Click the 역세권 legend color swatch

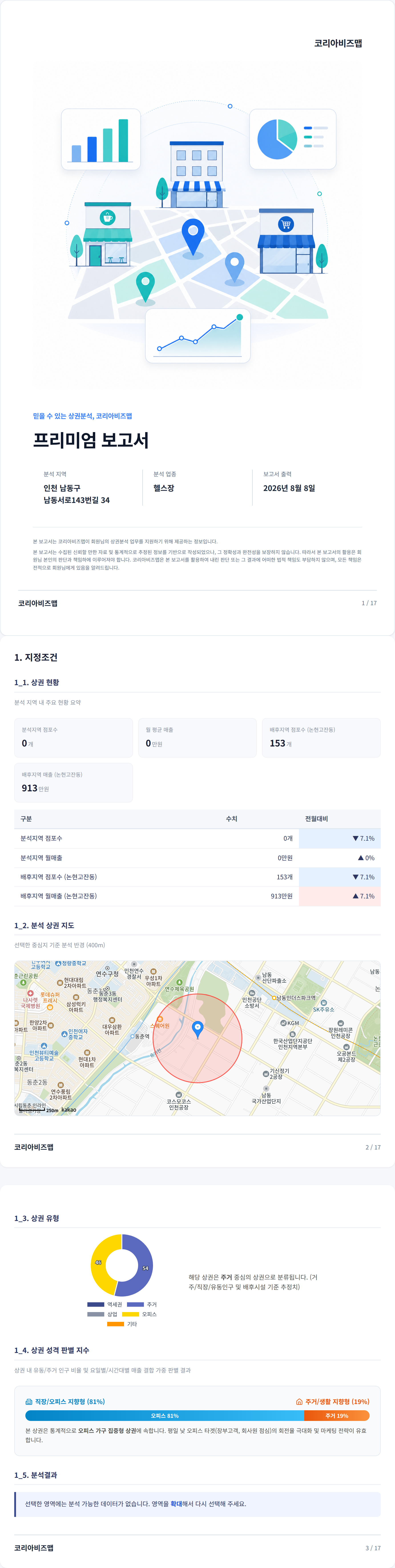(x=96, y=1305)
